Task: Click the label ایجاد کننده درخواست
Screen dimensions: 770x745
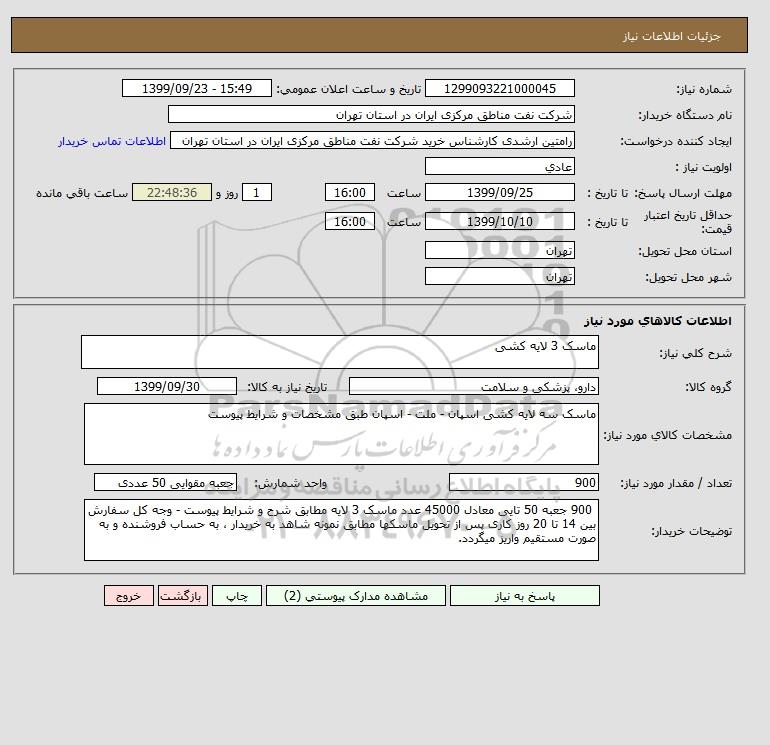Action: click(676, 141)
